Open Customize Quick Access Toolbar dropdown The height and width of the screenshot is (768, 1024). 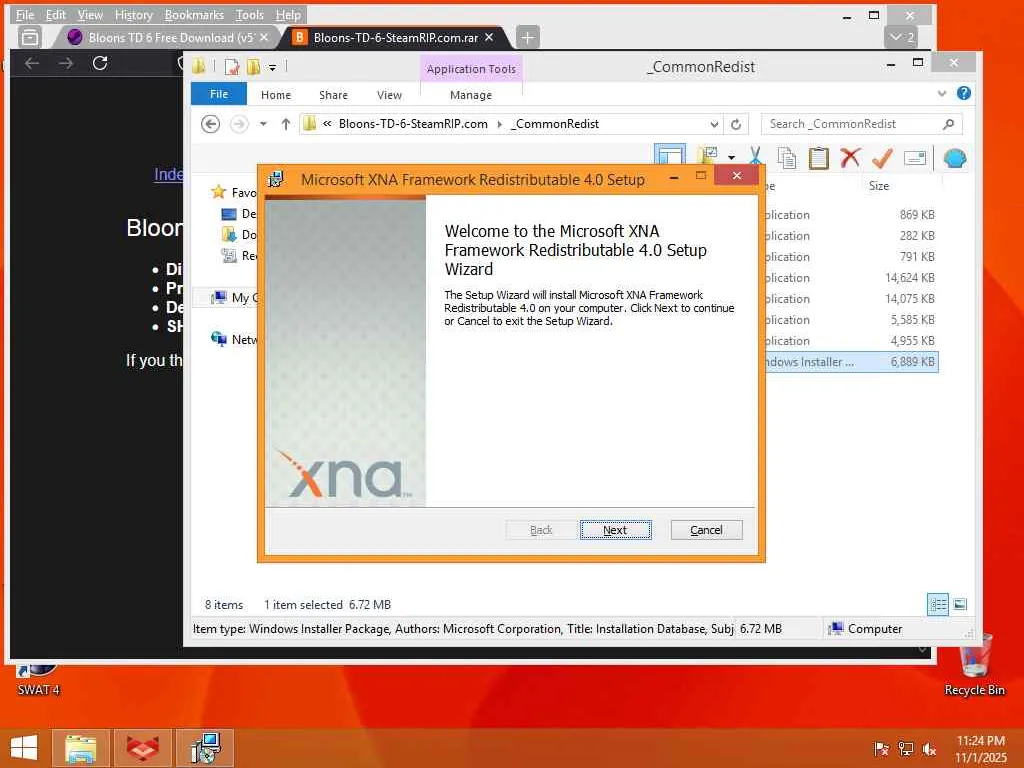pos(272,67)
